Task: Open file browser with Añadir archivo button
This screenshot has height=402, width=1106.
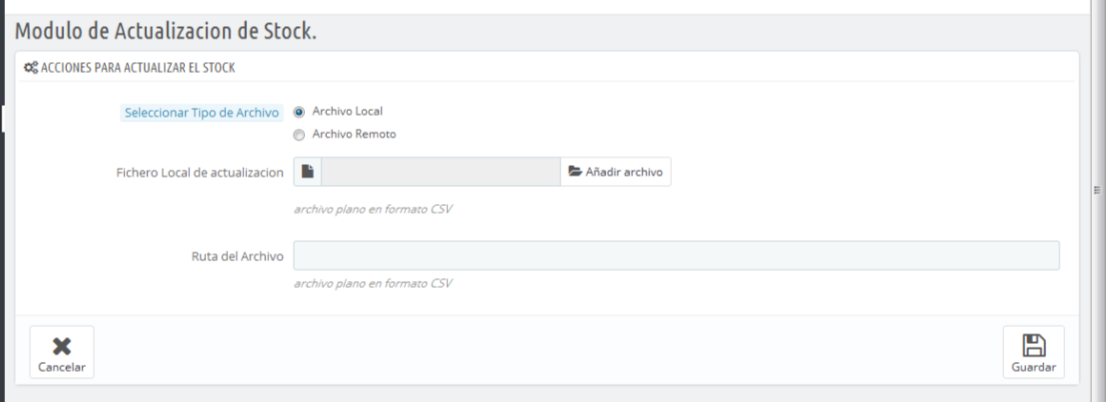Action: (x=616, y=171)
